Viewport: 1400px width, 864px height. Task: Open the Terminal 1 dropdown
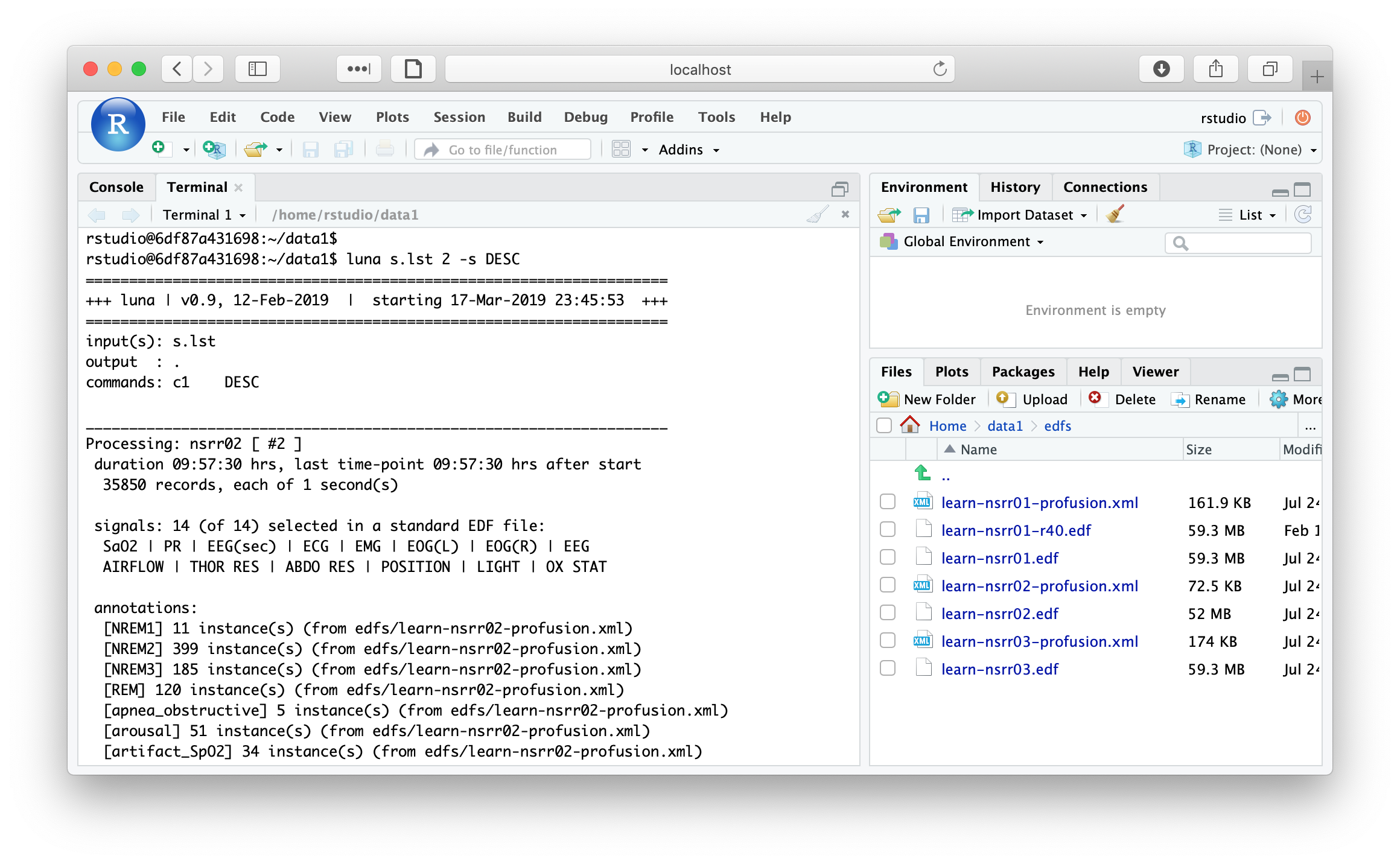coord(204,215)
